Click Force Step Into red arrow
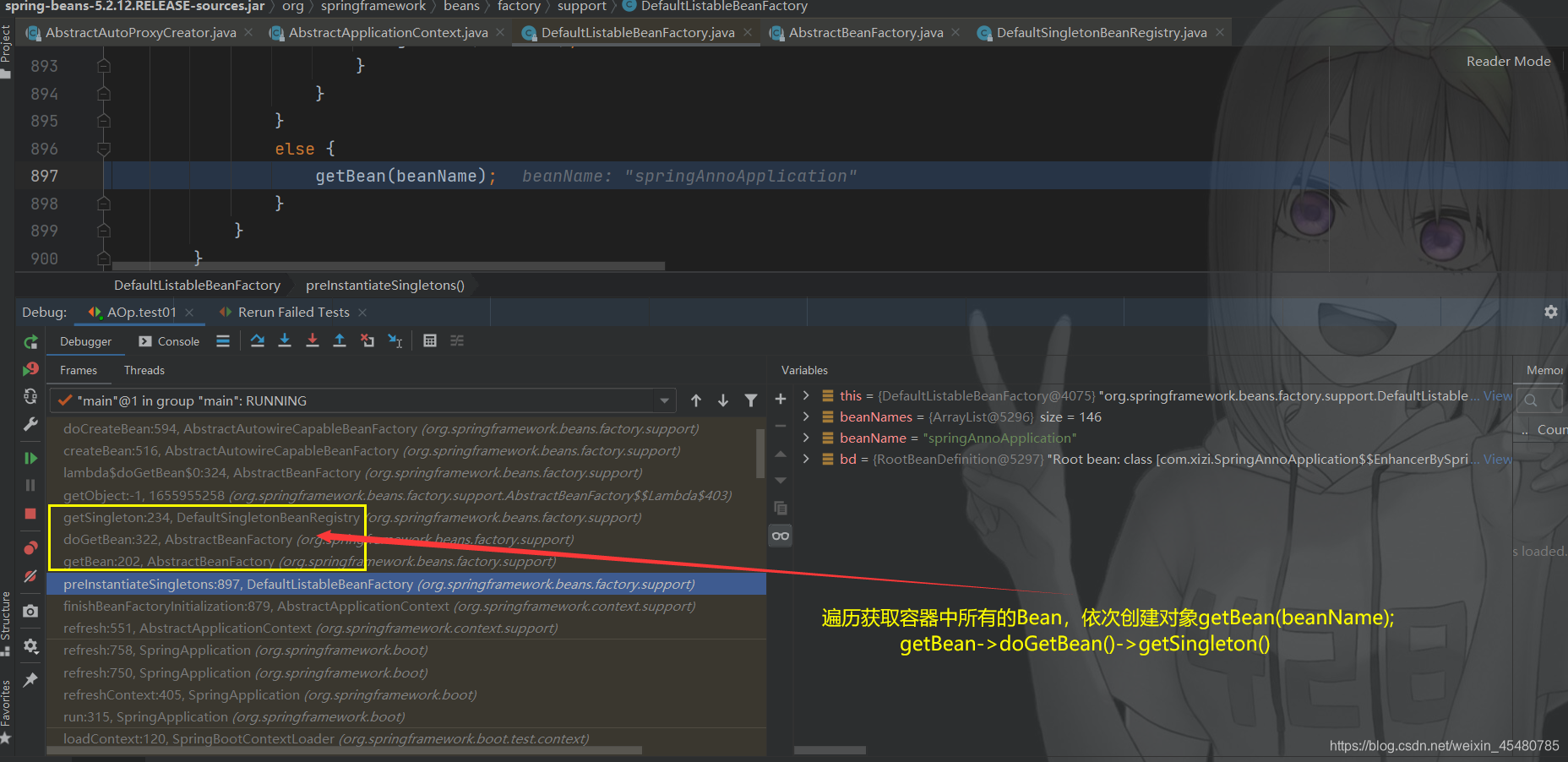1568x762 pixels. click(x=313, y=340)
